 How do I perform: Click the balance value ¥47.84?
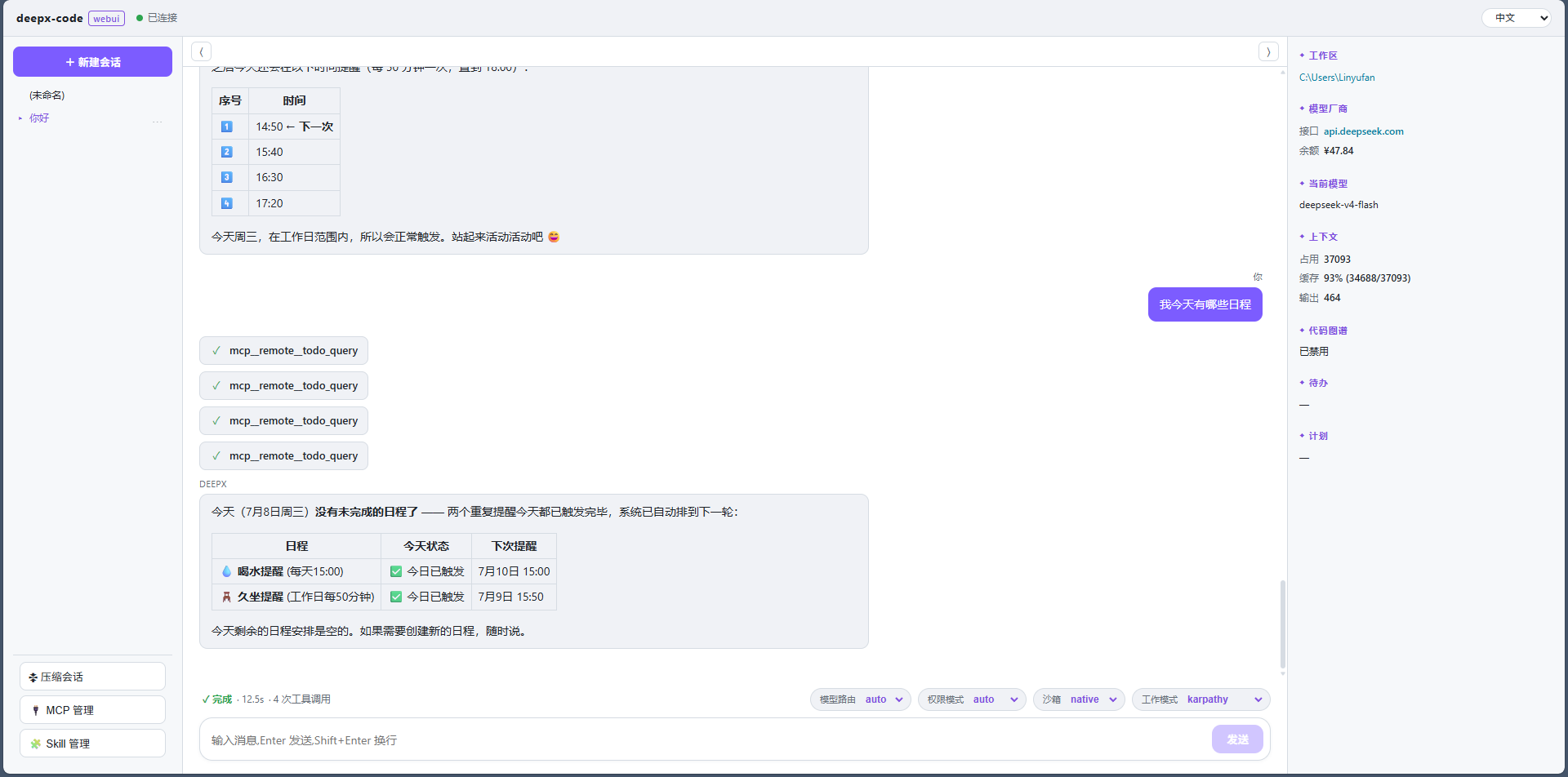tap(1339, 151)
